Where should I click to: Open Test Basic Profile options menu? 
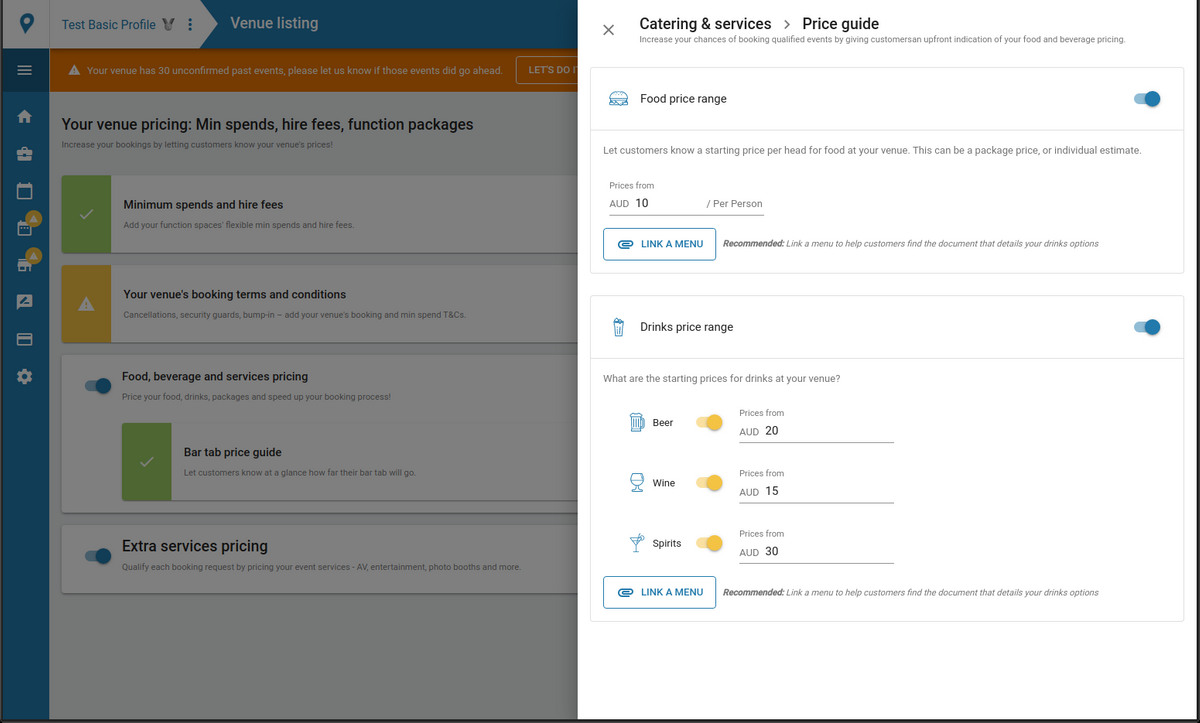point(190,24)
